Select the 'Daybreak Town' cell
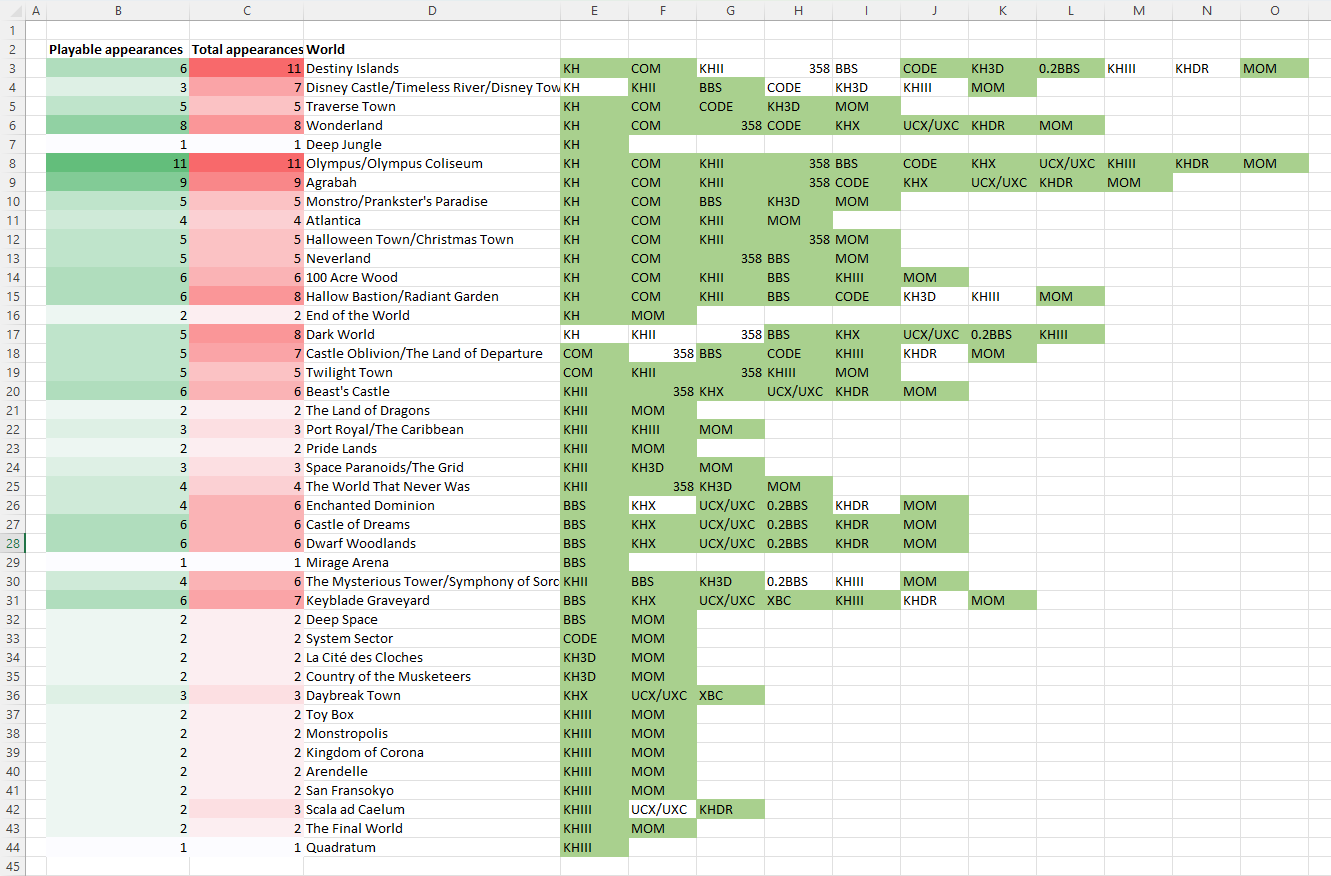Viewport: 1331px width, 876px height. coord(432,695)
